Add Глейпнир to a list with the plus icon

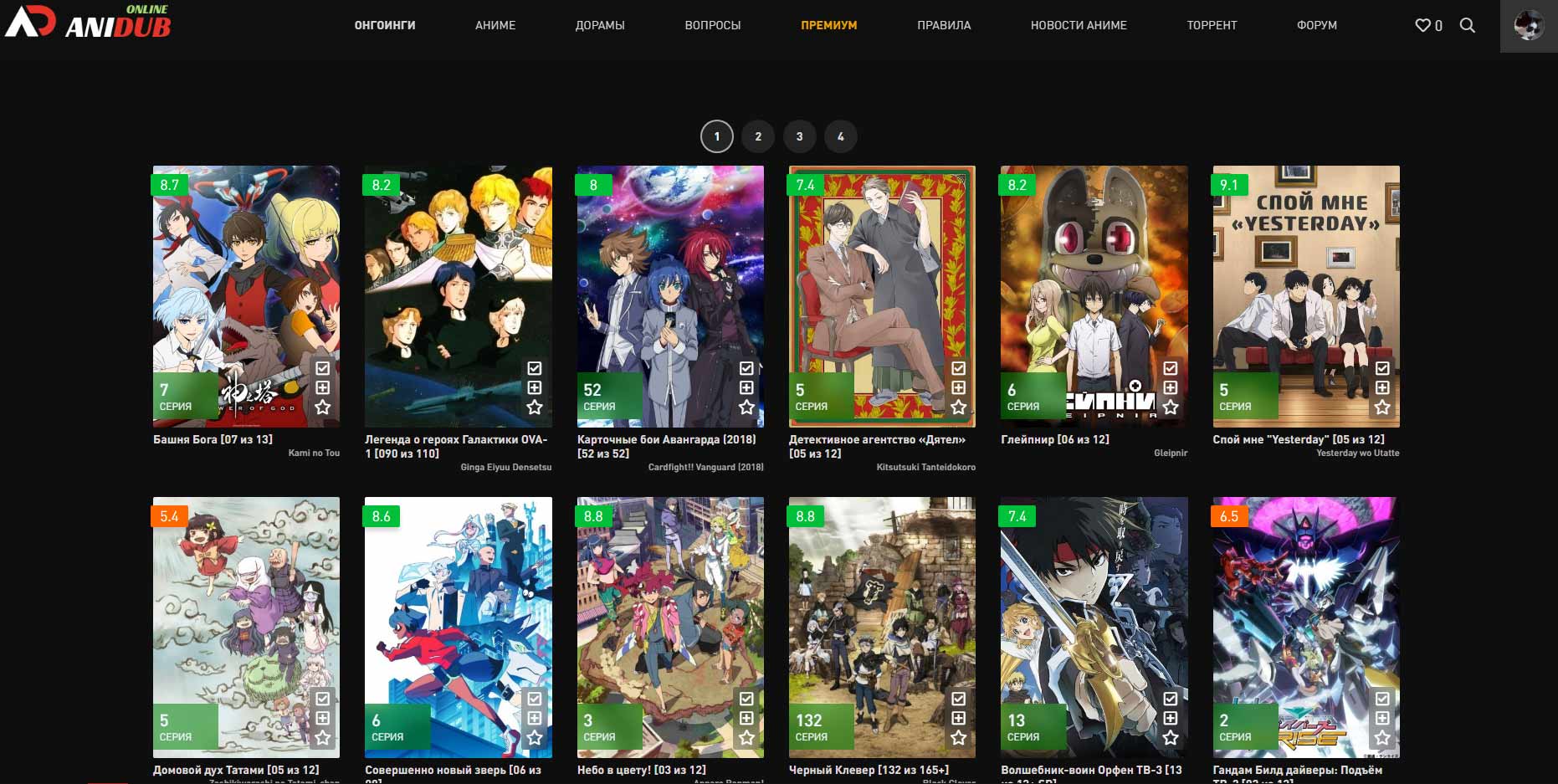1171,387
